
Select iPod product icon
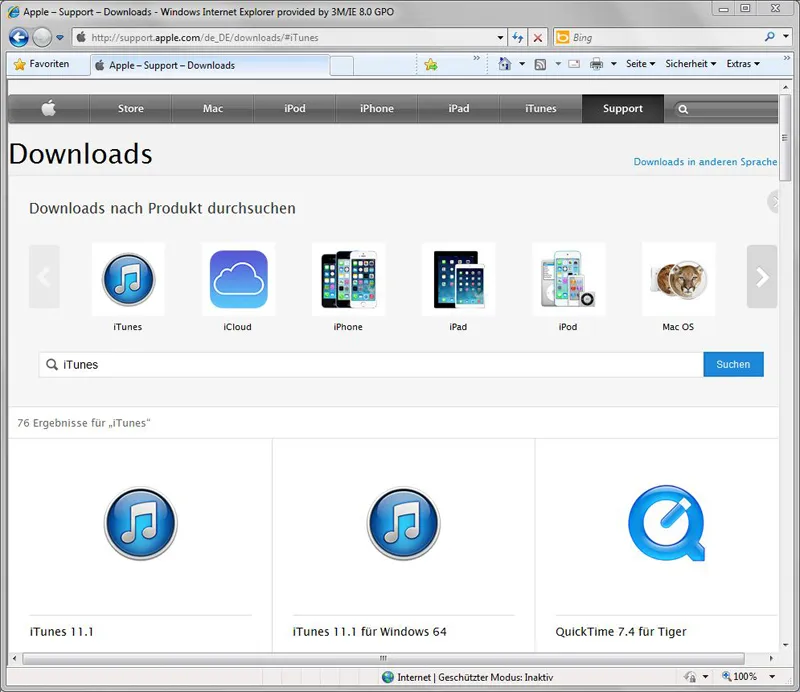coord(568,279)
